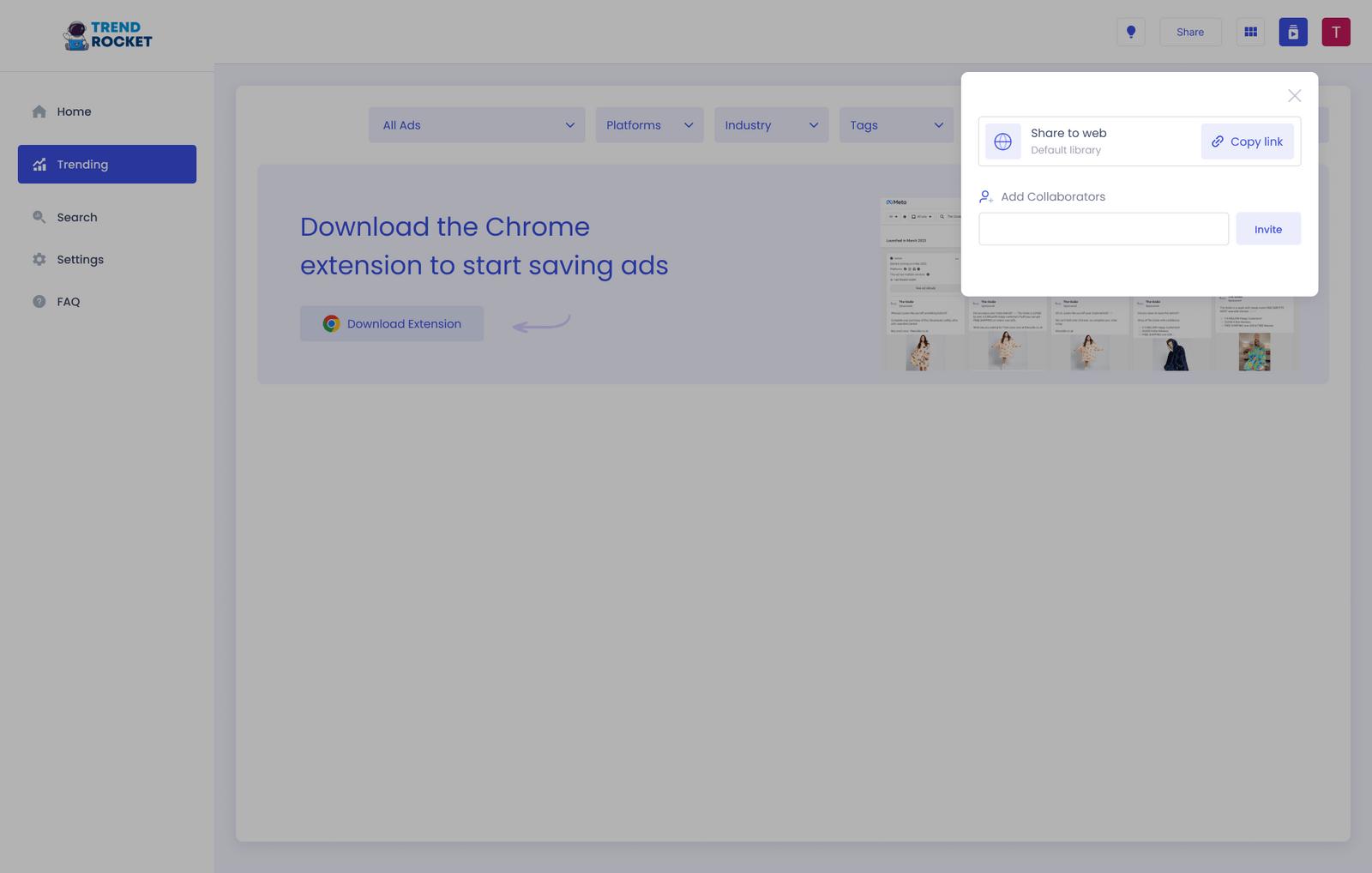Select the Search icon in the sidebar
Viewport: 1372px width, 873px height.
click(x=39, y=217)
